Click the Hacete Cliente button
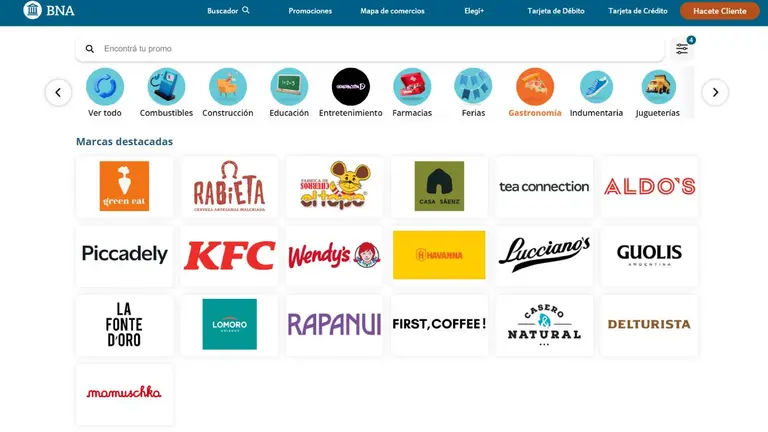Screen dimensions: 768x432 [x=720, y=11]
